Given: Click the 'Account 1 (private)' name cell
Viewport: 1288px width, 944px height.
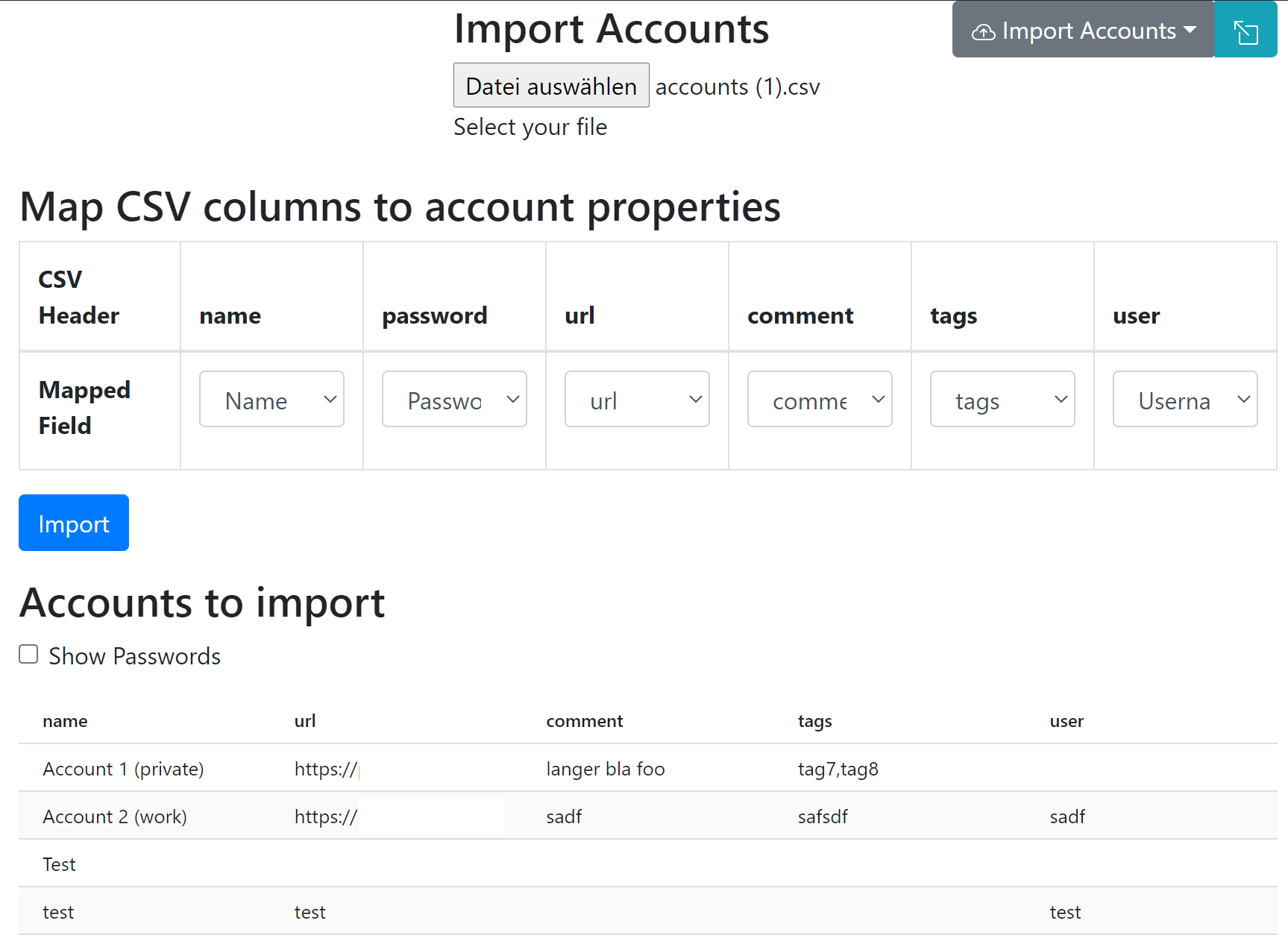Looking at the screenshot, I should tap(145, 768).
